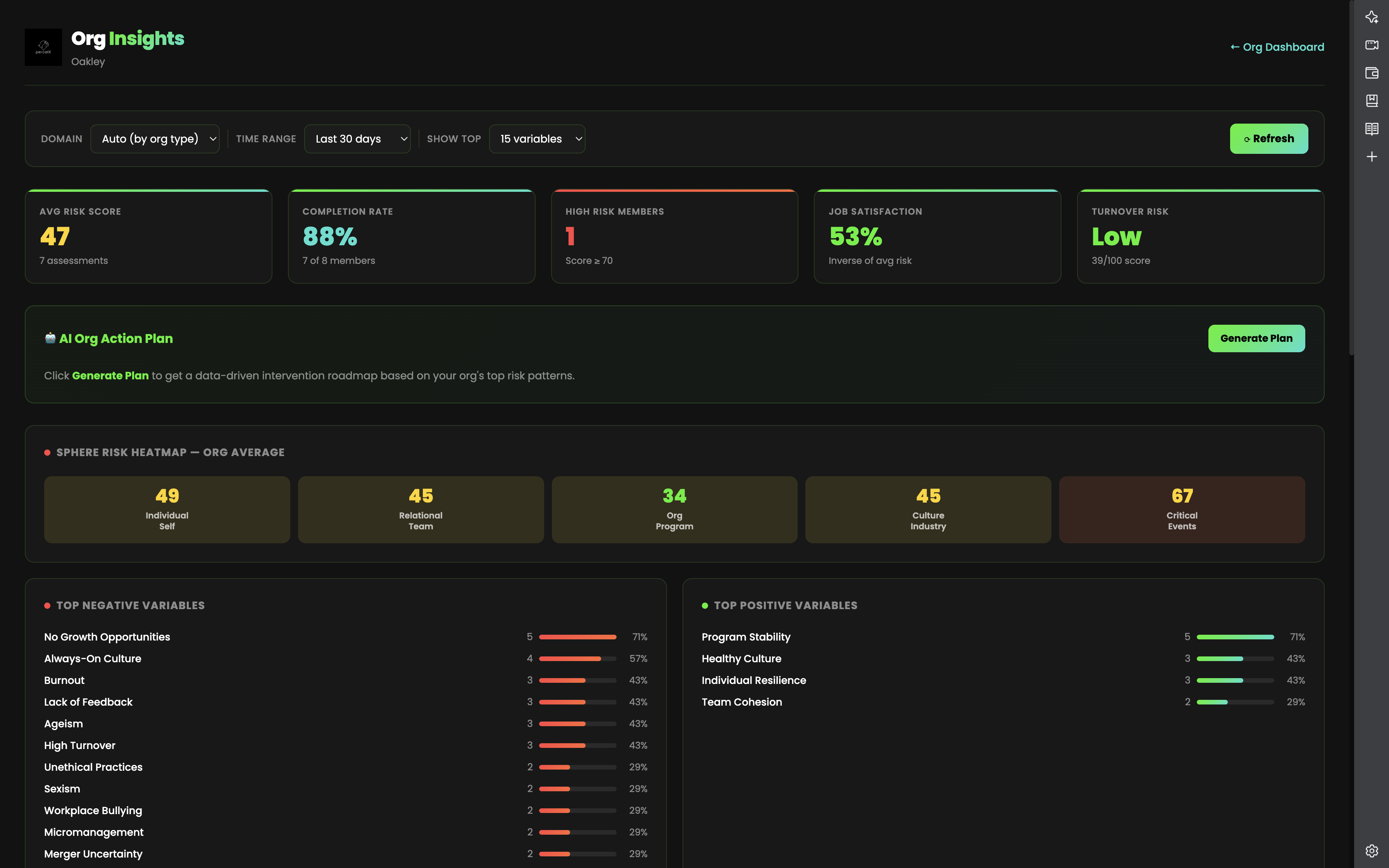Select the Avg Risk Score card
Image resolution: width=1389 pixels, height=868 pixels.
point(148,236)
